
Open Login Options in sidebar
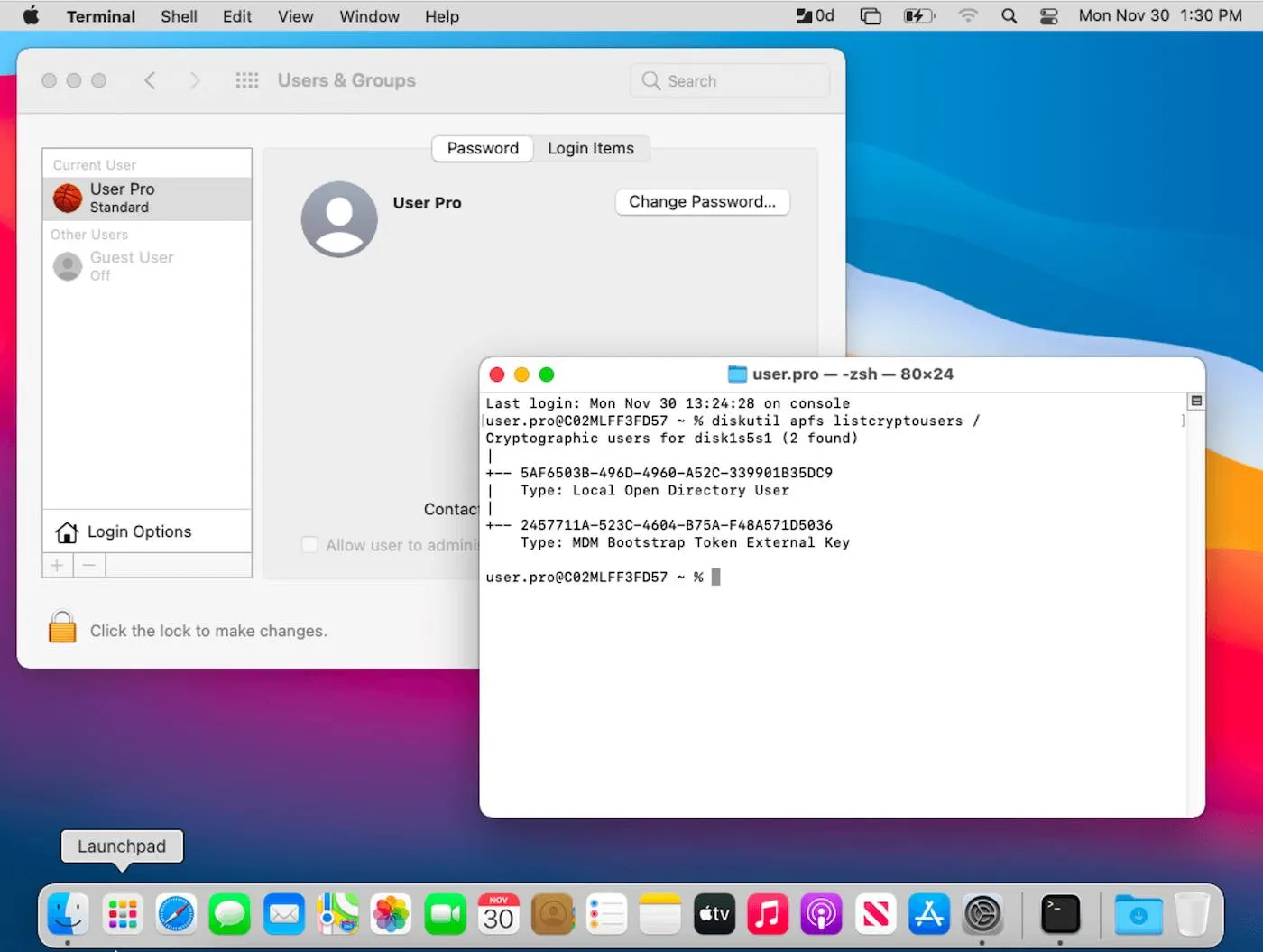click(139, 531)
